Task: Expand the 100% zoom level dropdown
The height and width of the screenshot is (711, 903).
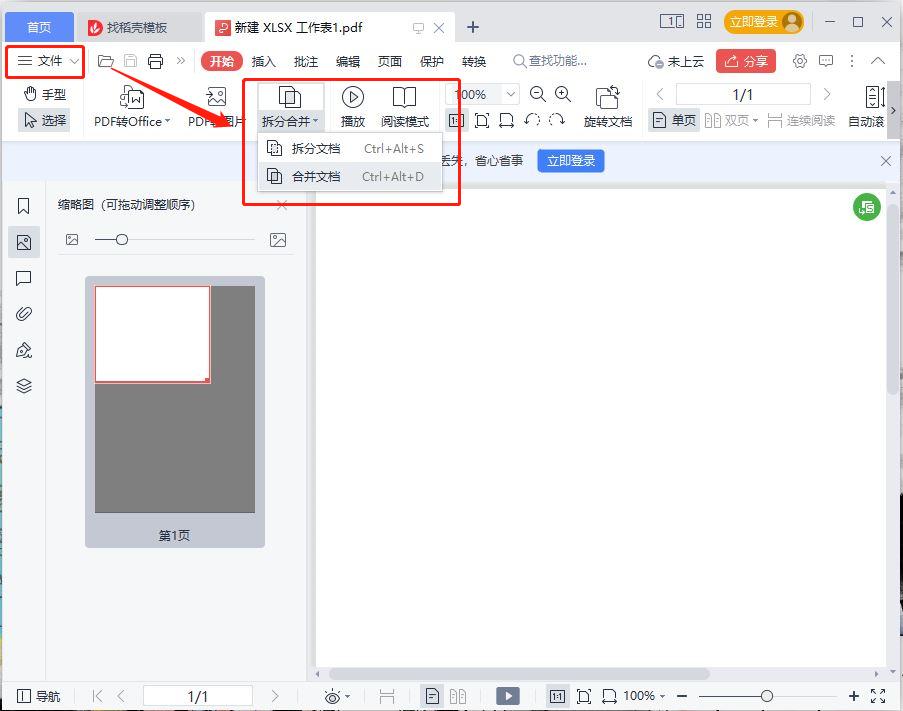Action: point(511,94)
